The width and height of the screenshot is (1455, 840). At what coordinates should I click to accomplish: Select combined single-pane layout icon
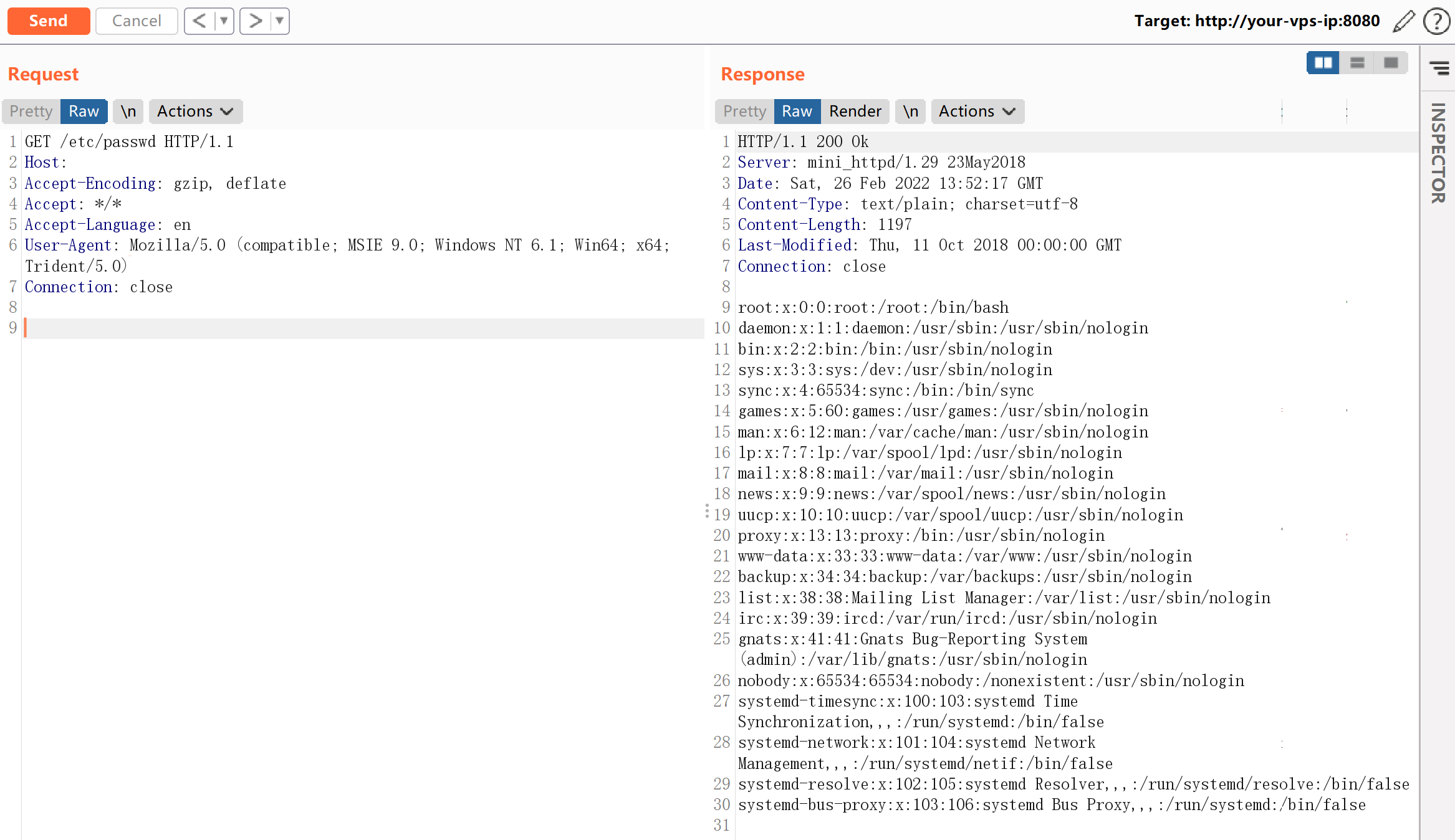pyautogui.click(x=1391, y=63)
